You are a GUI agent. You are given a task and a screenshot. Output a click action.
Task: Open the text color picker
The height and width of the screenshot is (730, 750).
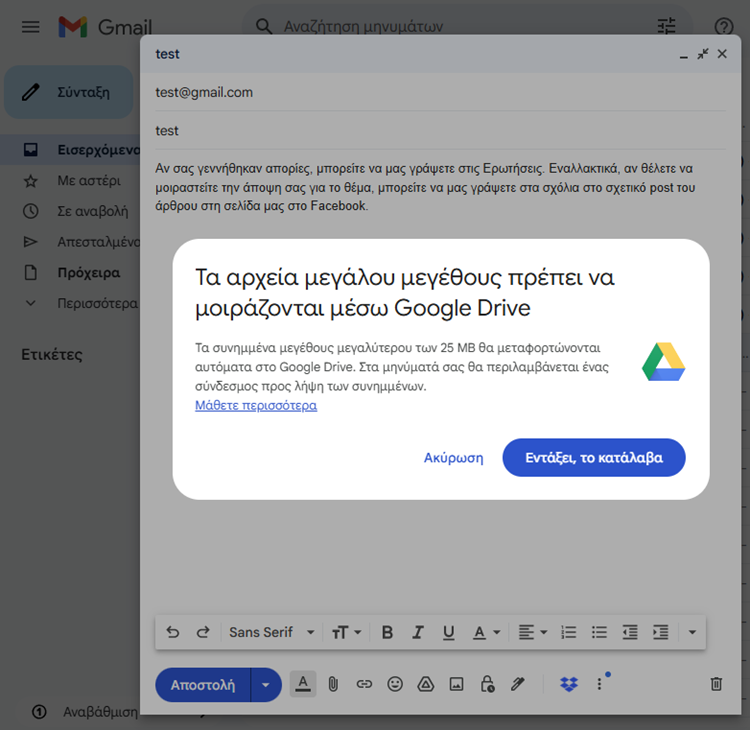[486, 632]
